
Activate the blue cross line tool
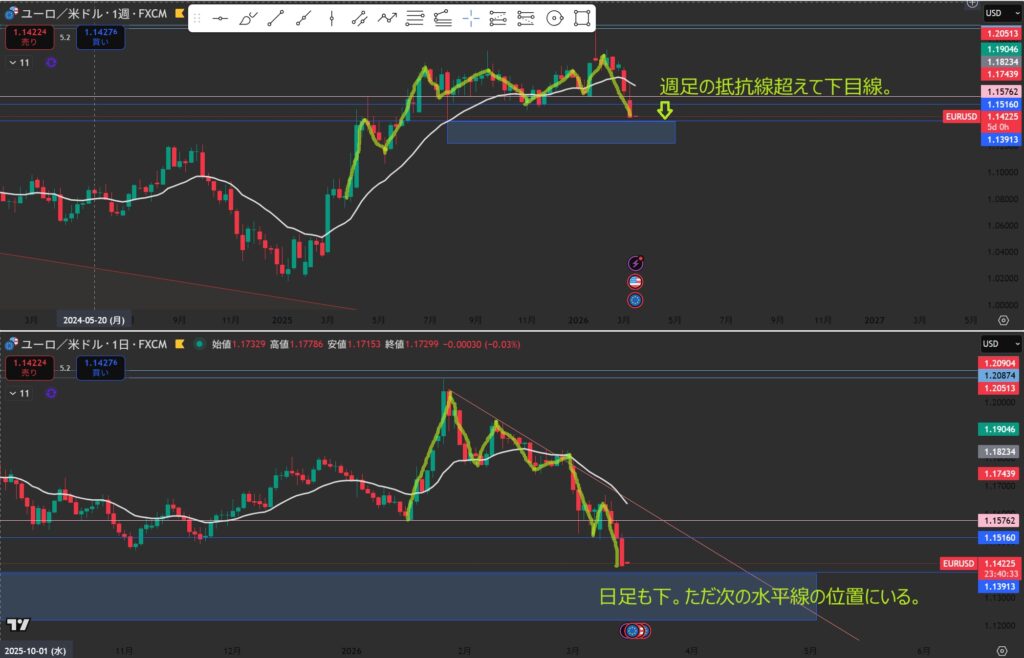coord(470,18)
